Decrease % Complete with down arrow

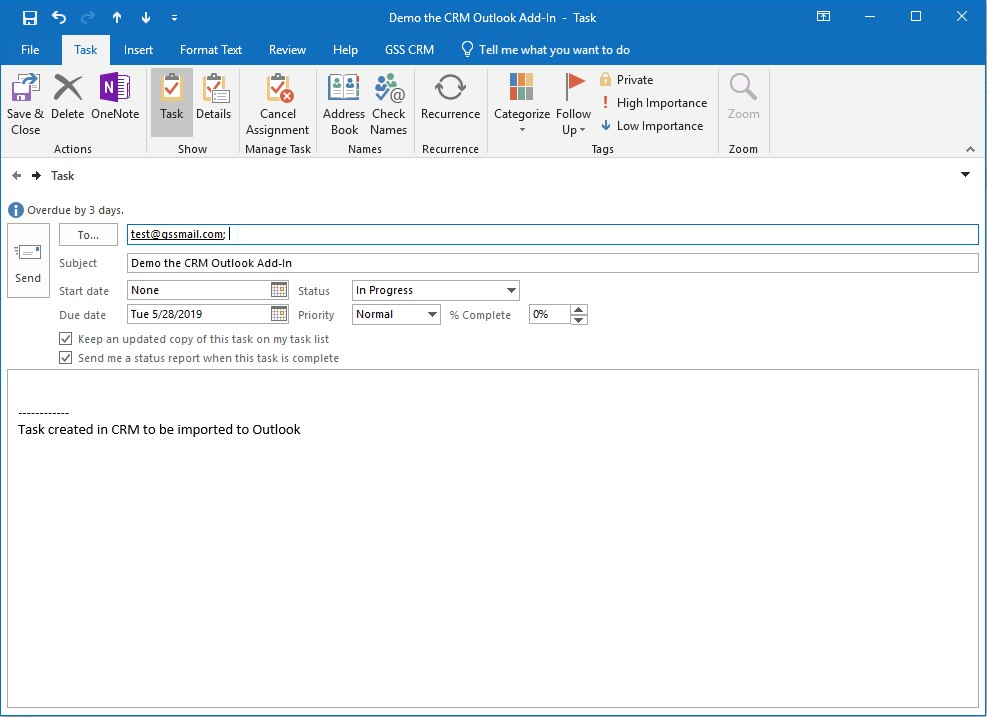point(579,319)
